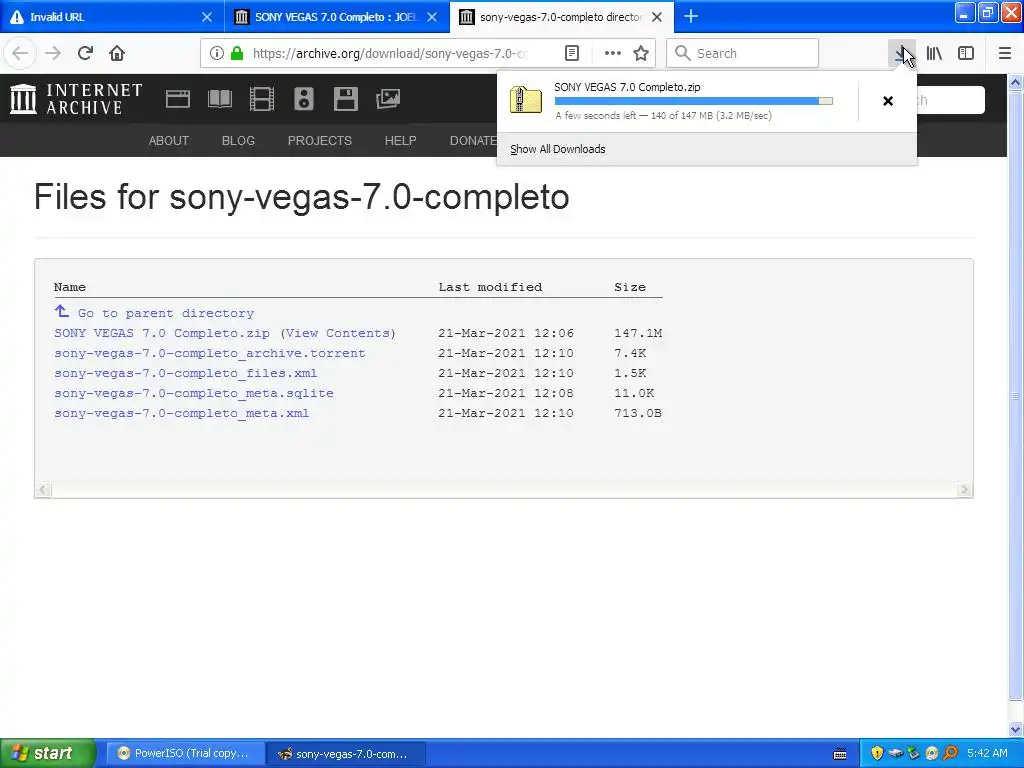Click the 147.1M size value
Viewport: 1024px width, 768px height.
click(638, 333)
